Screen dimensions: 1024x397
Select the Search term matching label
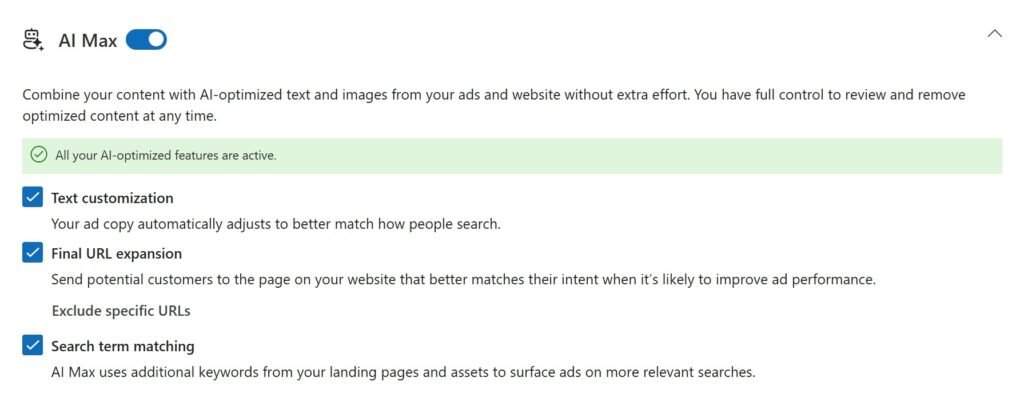[123, 345]
